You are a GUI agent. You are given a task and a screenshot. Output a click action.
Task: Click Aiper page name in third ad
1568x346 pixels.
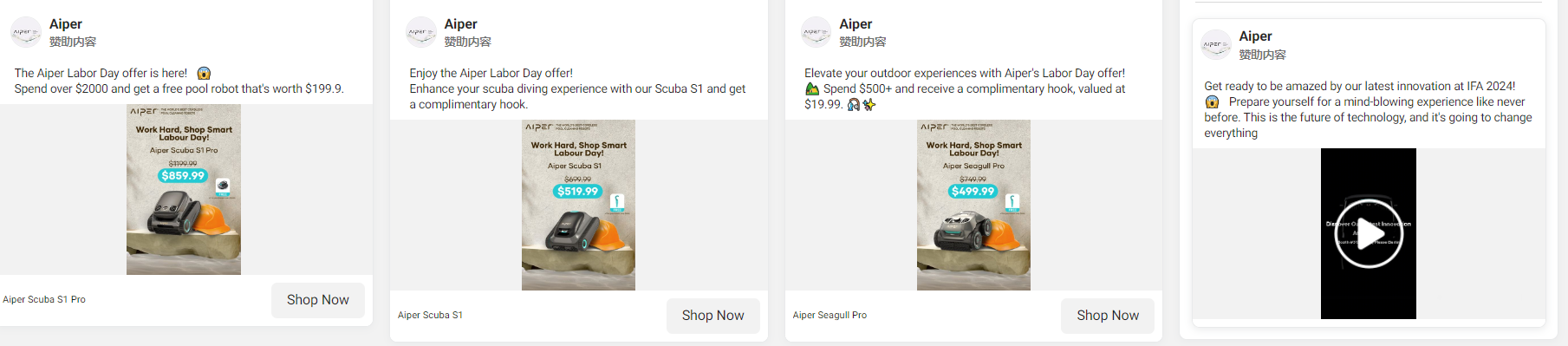click(856, 24)
